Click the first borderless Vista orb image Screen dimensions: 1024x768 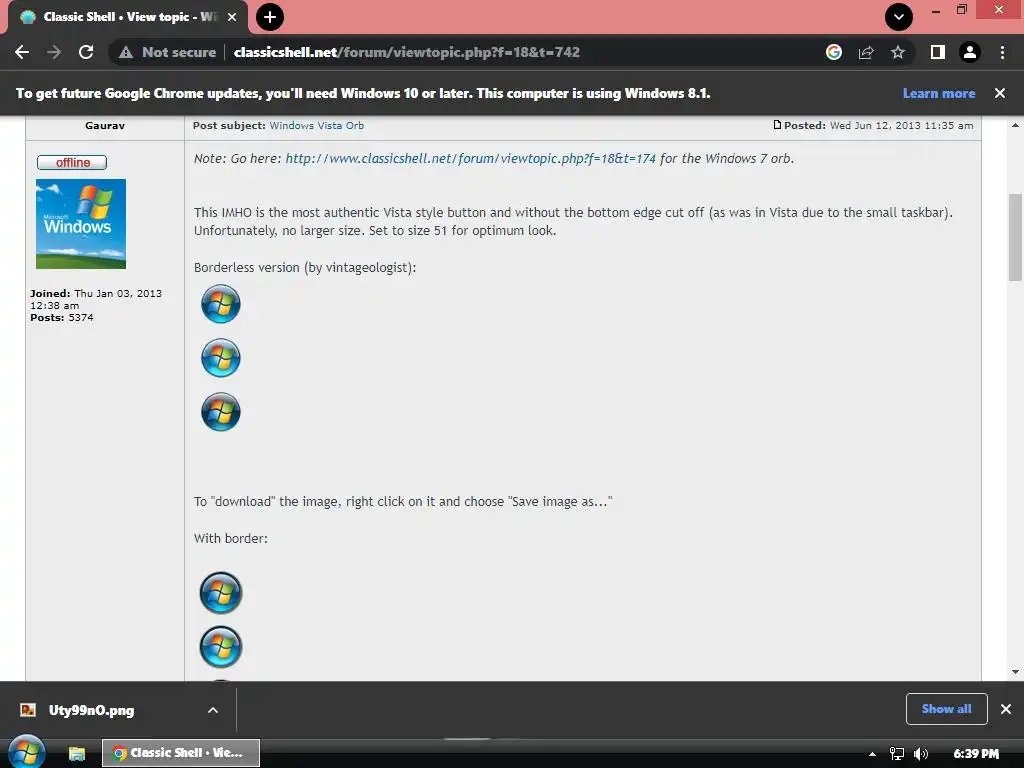tap(221, 304)
